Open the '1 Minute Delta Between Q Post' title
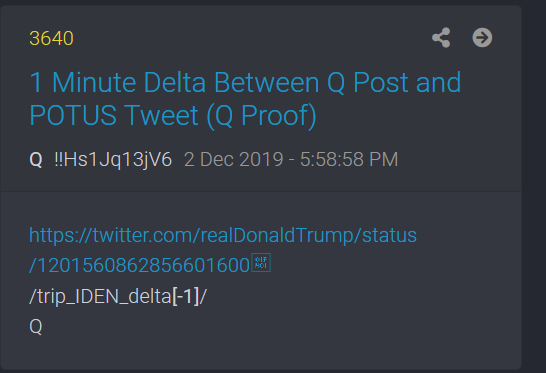This screenshot has width=546, height=373. pos(245,83)
